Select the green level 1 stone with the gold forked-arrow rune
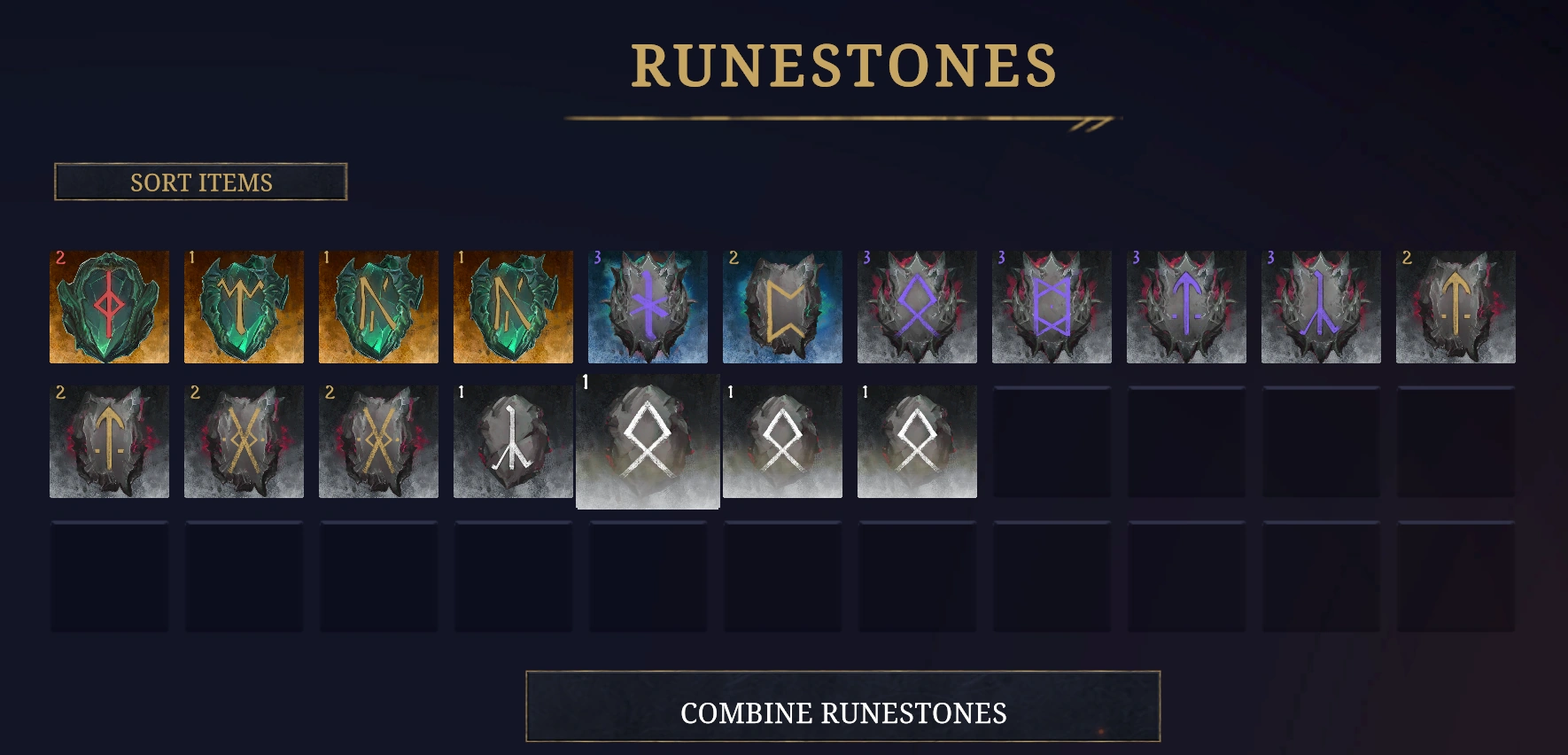The image size is (1568, 755). pyautogui.click(x=244, y=307)
